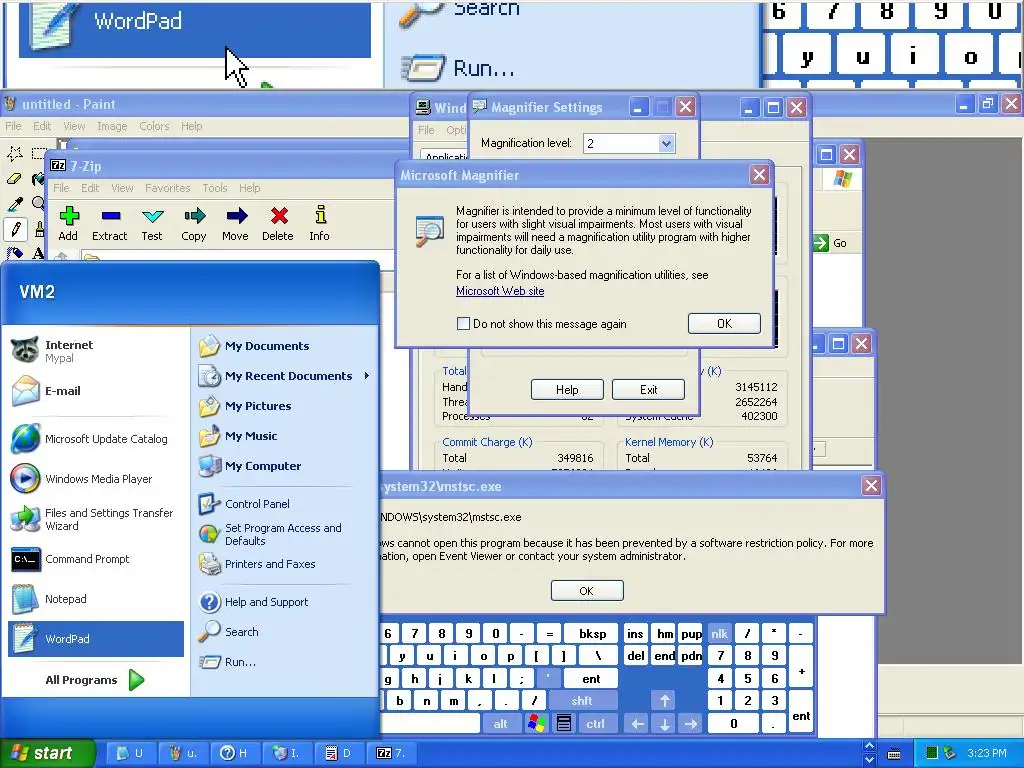Screen dimensions: 1024x768
Task: Click the Add icon in 7-Zip toolbar
Action: coord(69,223)
